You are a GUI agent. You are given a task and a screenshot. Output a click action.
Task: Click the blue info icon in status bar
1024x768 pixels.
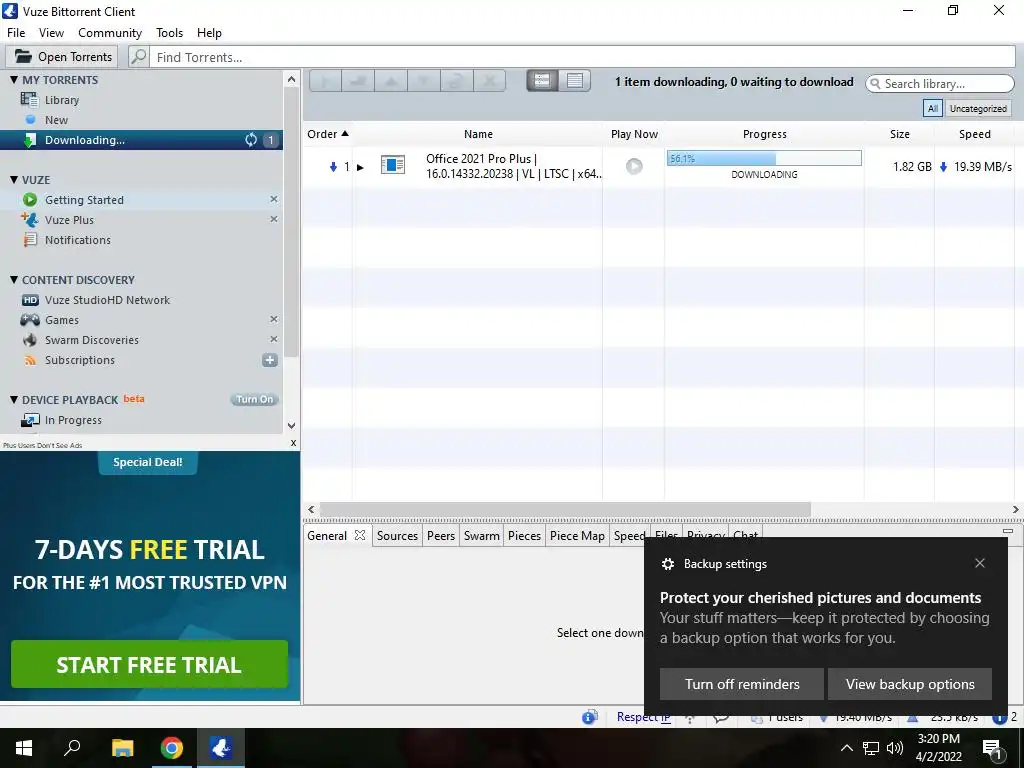click(590, 717)
